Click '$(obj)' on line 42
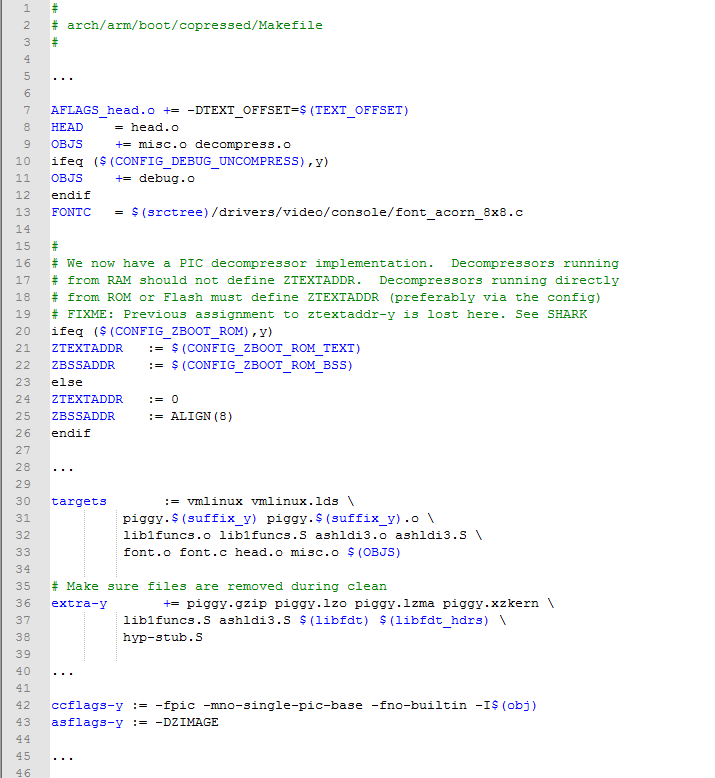Viewport: 715px width, 778px height. [x=514, y=705]
